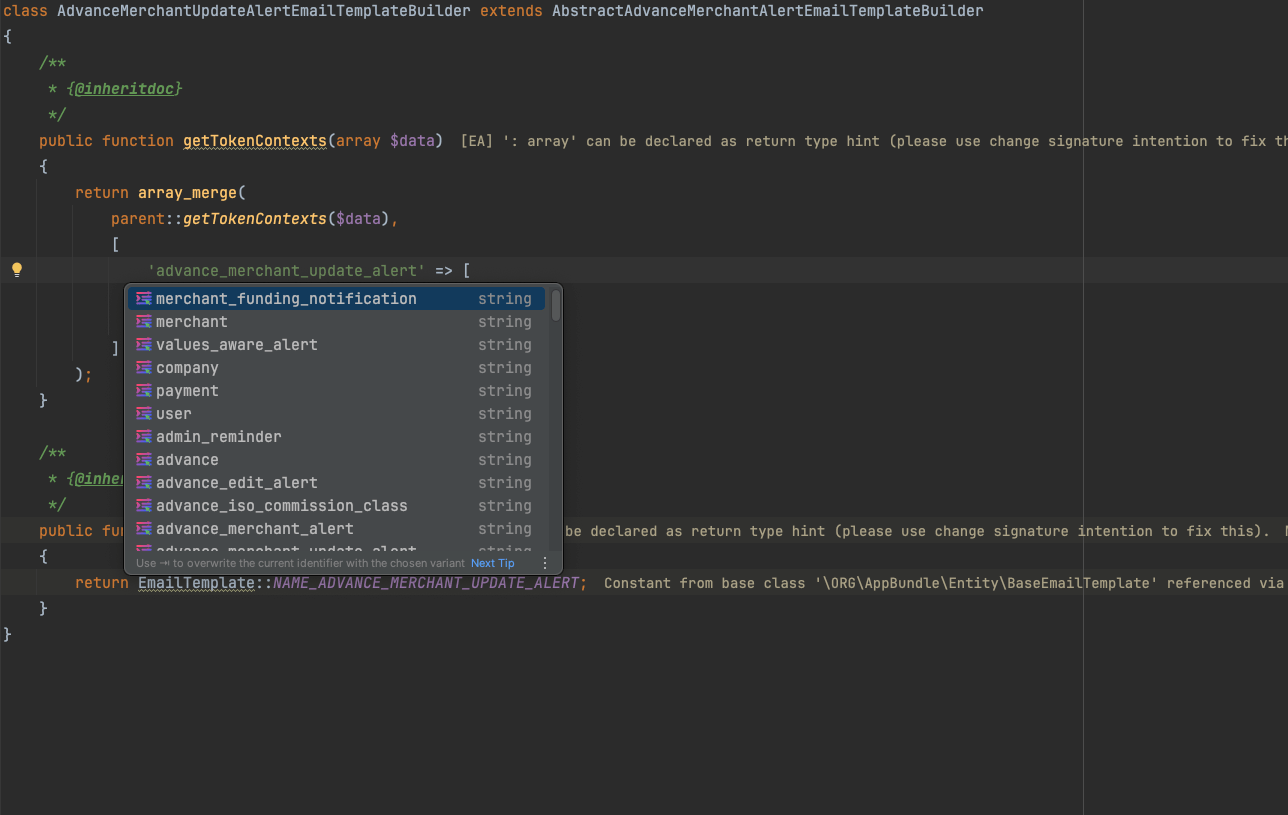Image resolution: width=1288 pixels, height=815 pixels.
Task: Click icon next to admin_reminder suggestion
Action: (144, 437)
